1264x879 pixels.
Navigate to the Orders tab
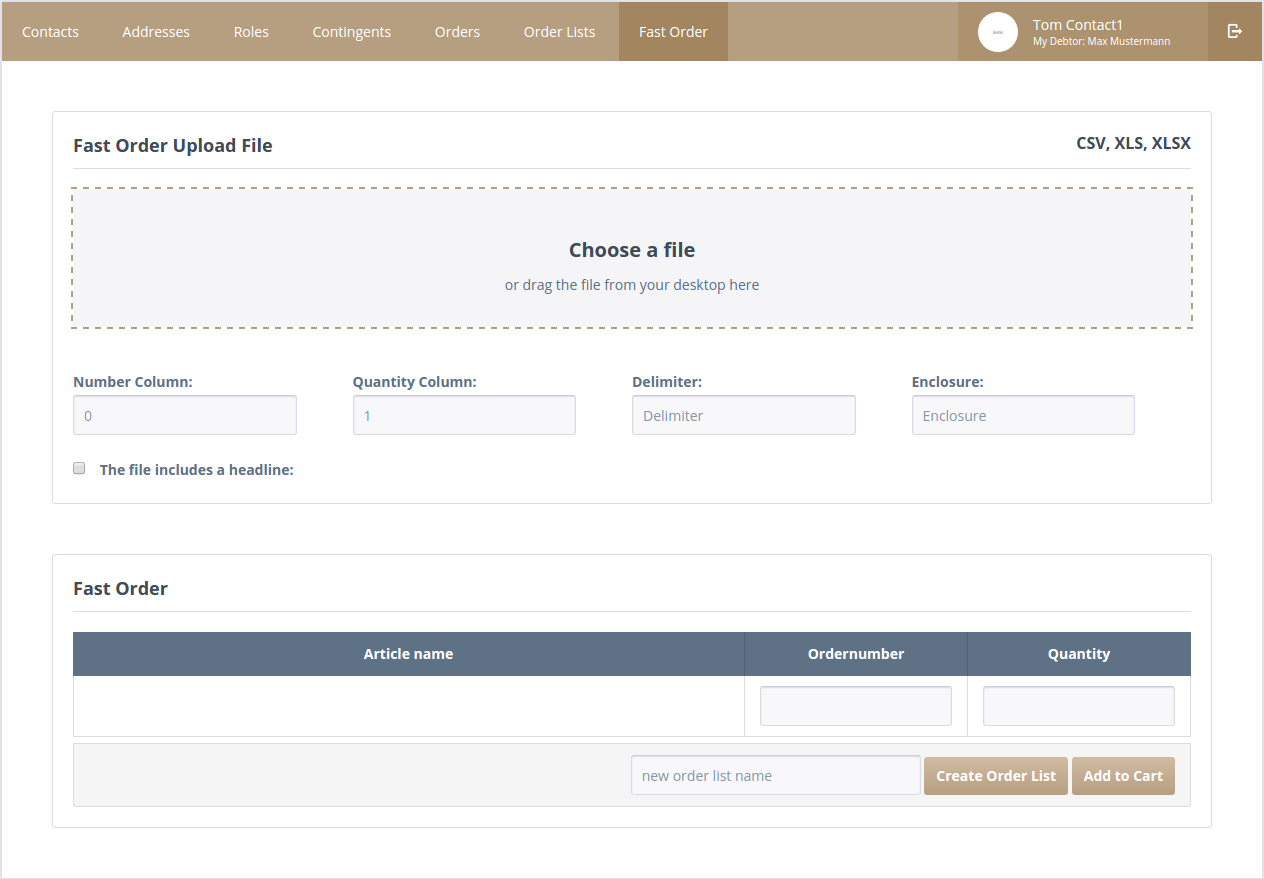[x=457, y=32]
